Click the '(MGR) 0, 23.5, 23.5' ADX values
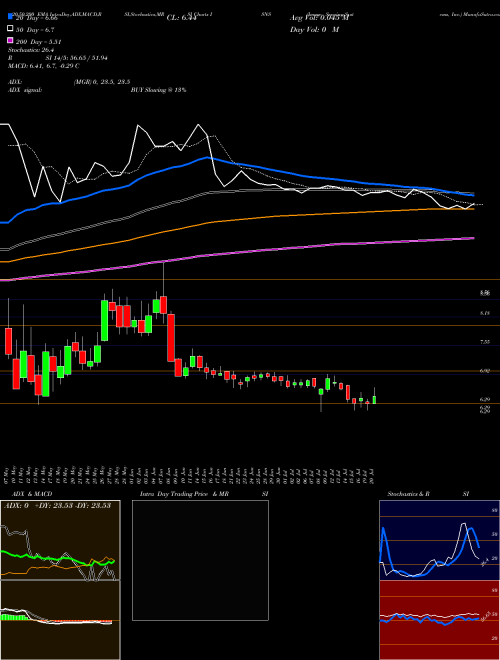Viewport: 500px width, 660px height. [101, 82]
